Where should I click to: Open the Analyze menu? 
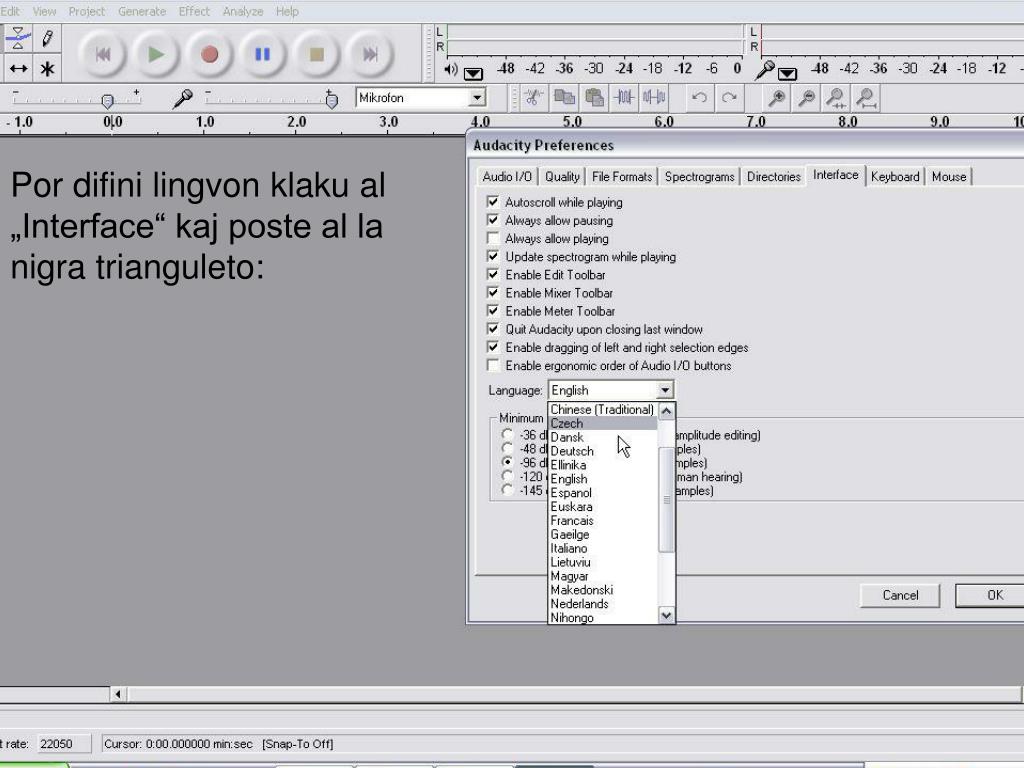pyautogui.click(x=242, y=11)
